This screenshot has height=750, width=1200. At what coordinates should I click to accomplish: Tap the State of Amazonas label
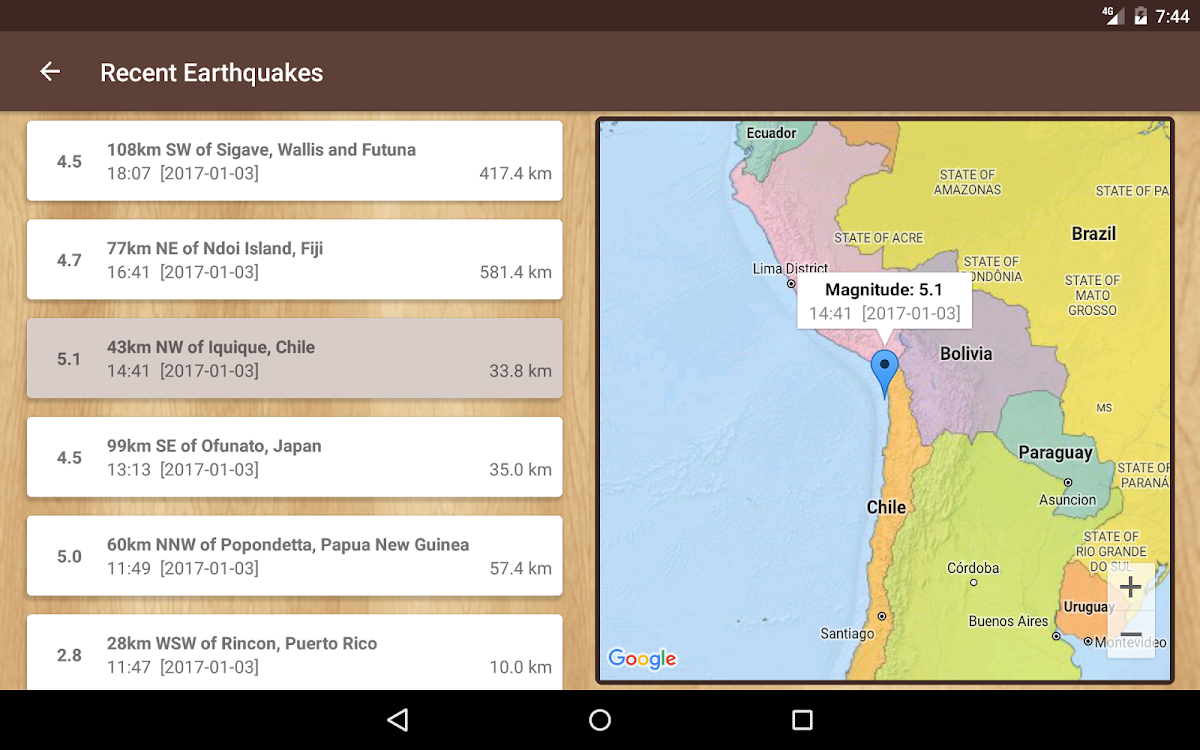(x=967, y=182)
